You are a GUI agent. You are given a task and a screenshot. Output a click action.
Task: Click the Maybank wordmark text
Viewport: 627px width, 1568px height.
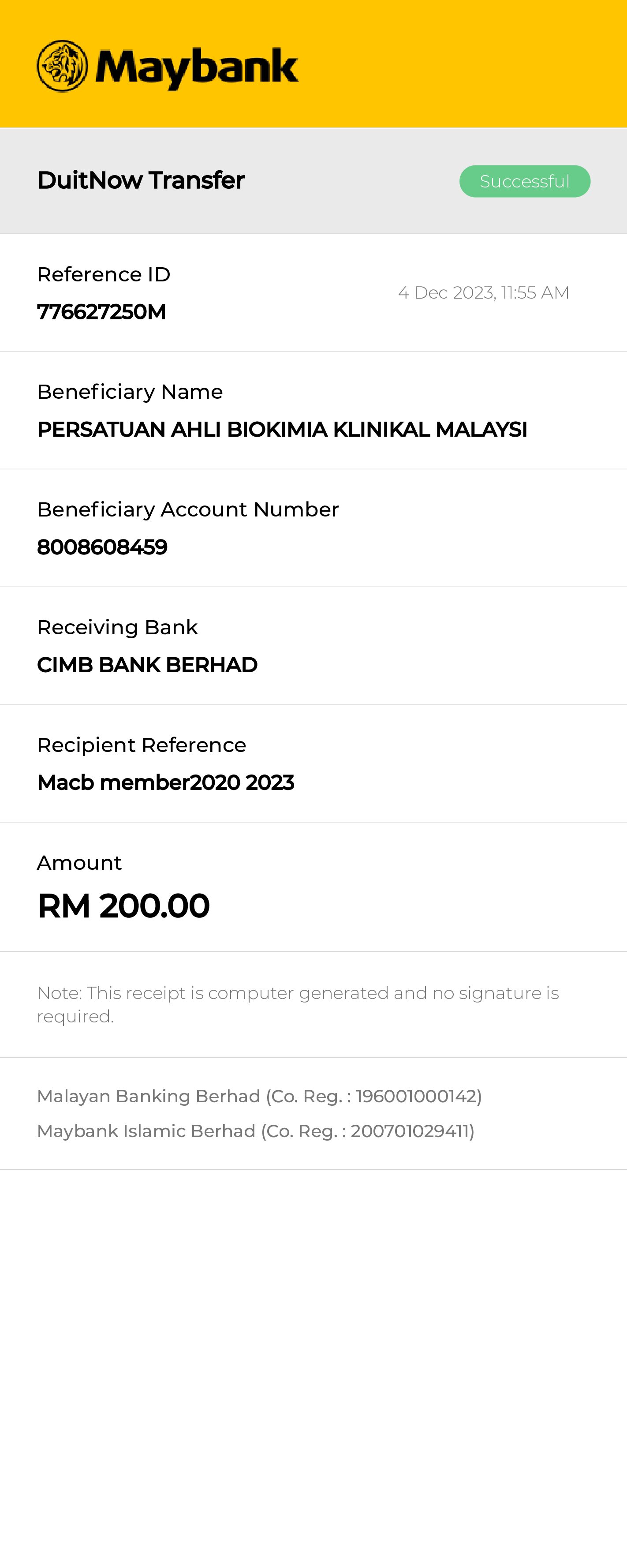pos(197,67)
